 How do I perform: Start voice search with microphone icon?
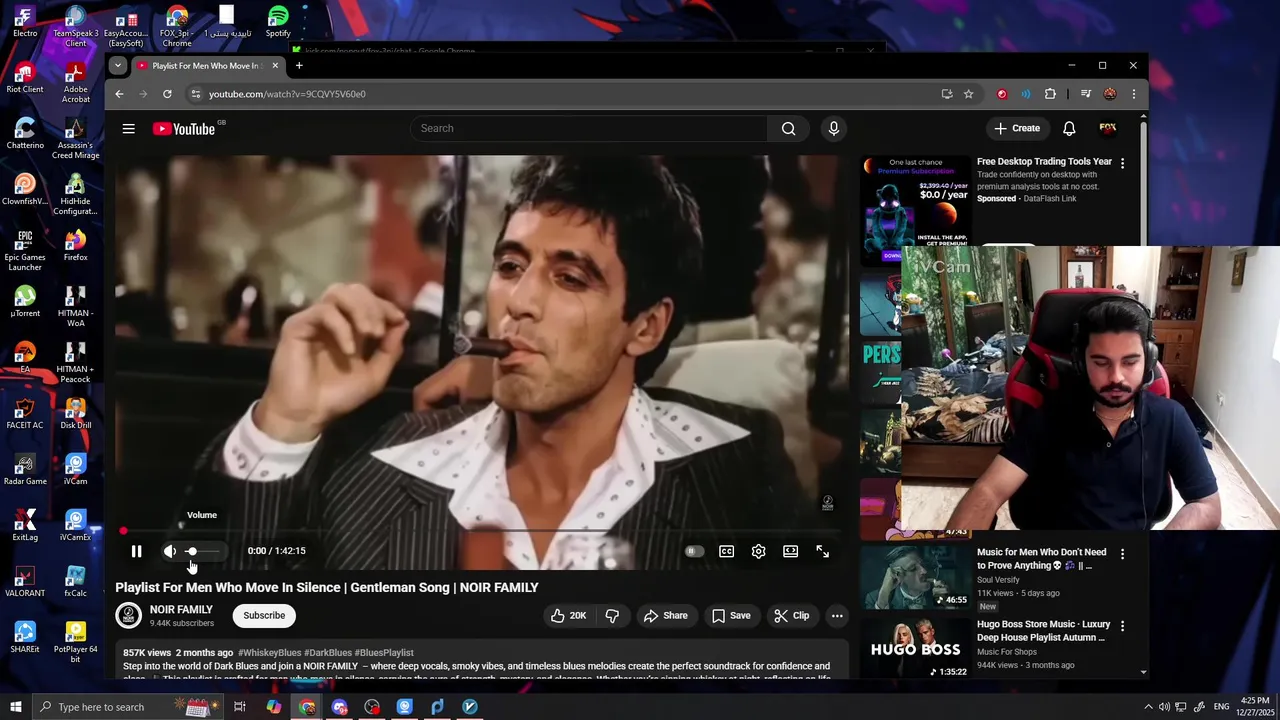[x=834, y=128]
